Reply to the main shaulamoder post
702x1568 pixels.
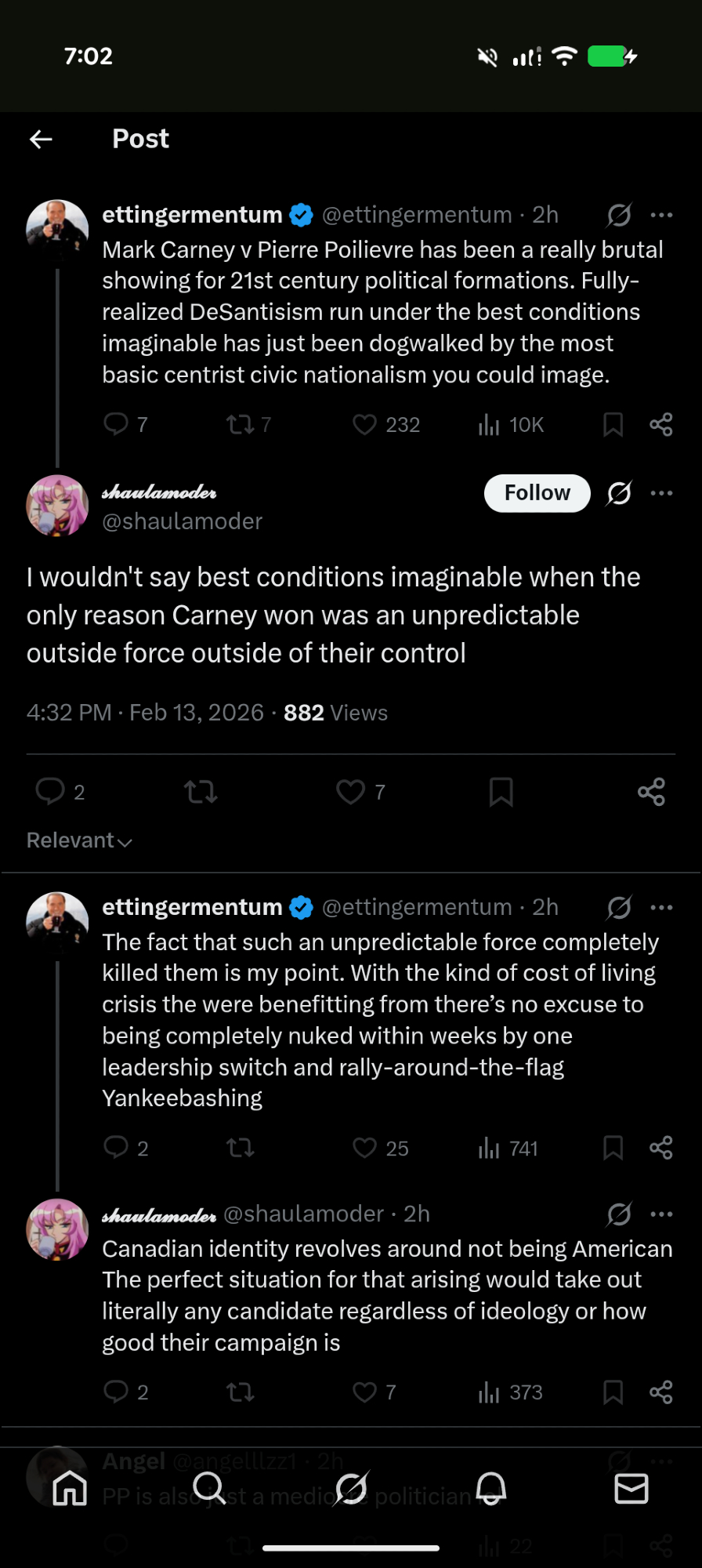51,792
